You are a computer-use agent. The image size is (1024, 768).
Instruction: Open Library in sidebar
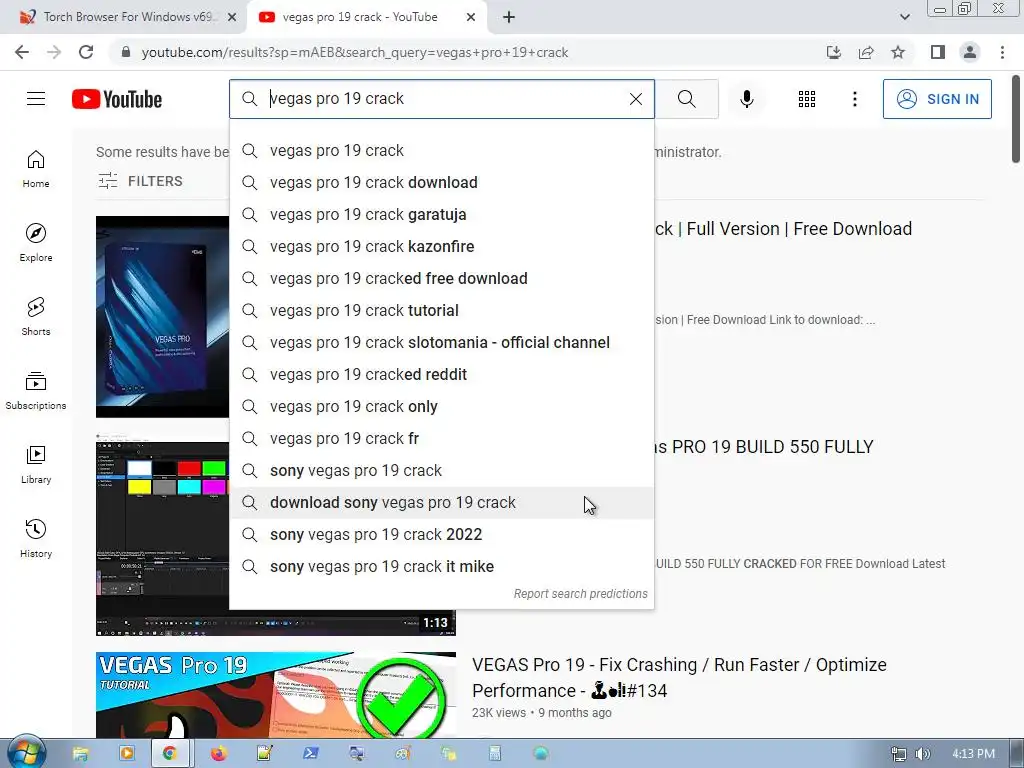36,464
